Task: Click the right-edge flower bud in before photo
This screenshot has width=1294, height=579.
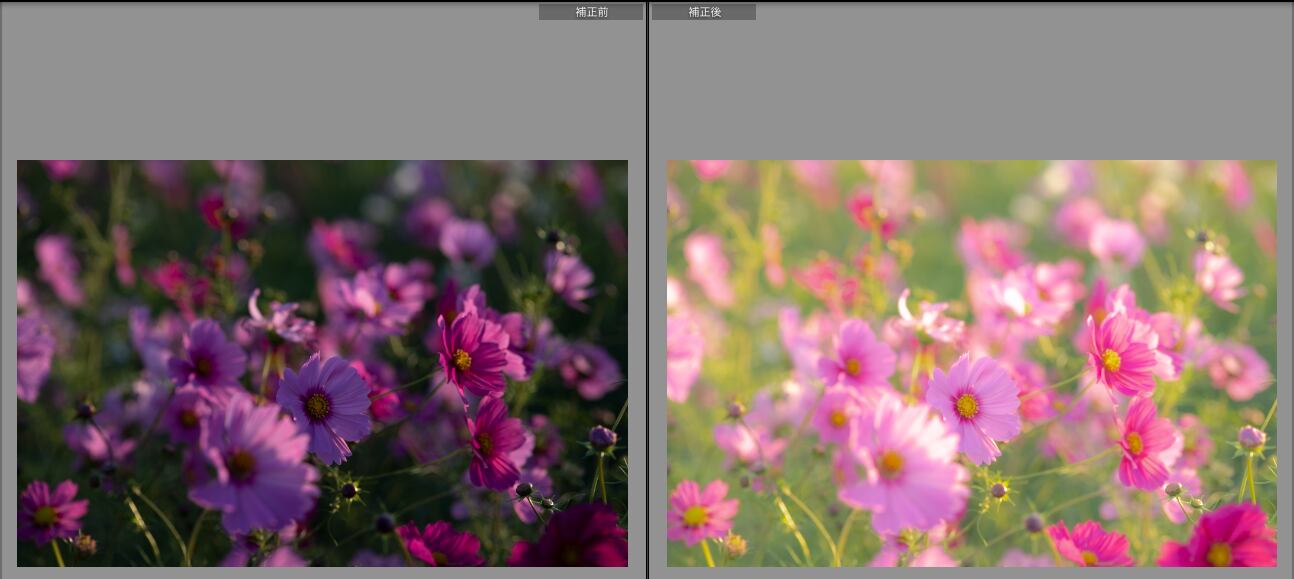Action: [x=601, y=436]
